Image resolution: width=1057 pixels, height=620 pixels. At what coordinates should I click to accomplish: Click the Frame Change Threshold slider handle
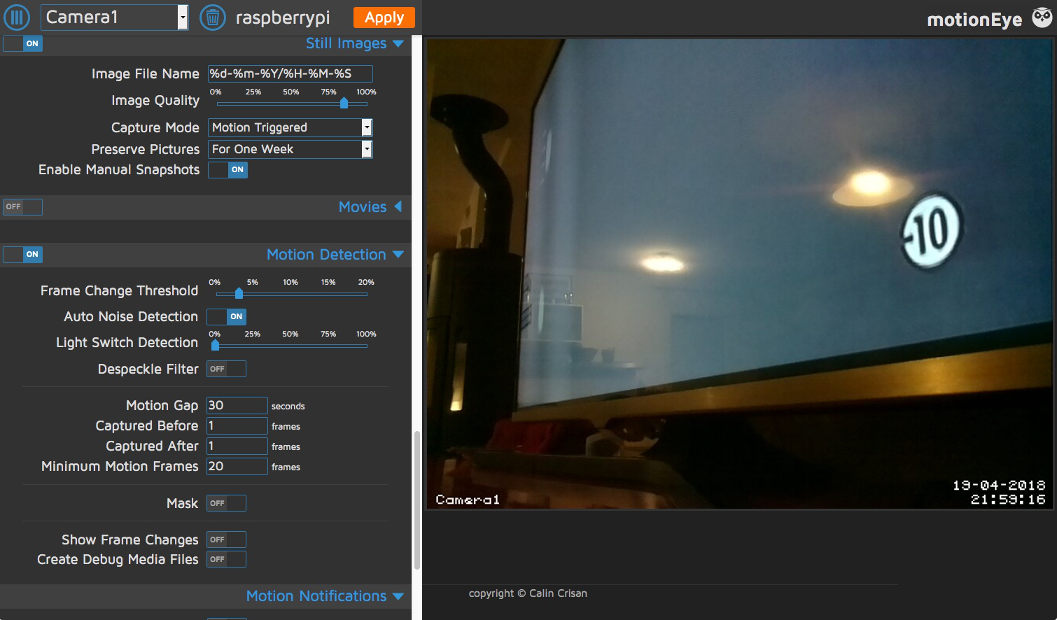tap(238, 294)
